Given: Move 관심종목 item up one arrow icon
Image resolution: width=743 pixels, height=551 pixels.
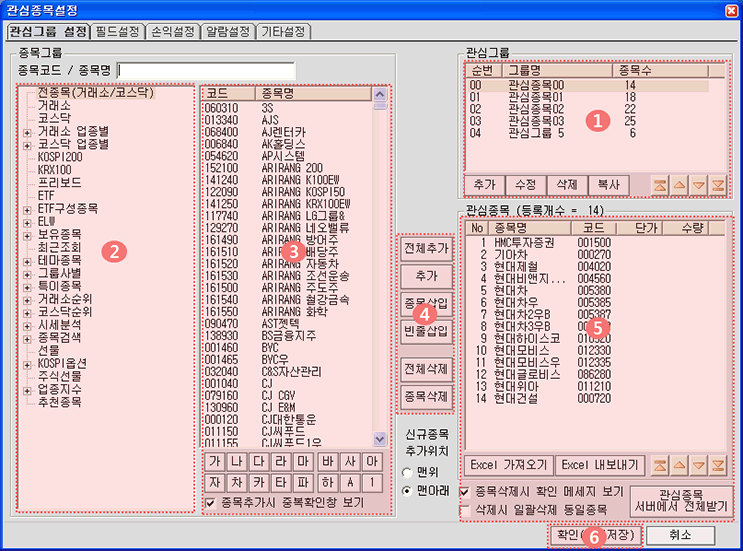Looking at the screenshot, I should 678,466.
